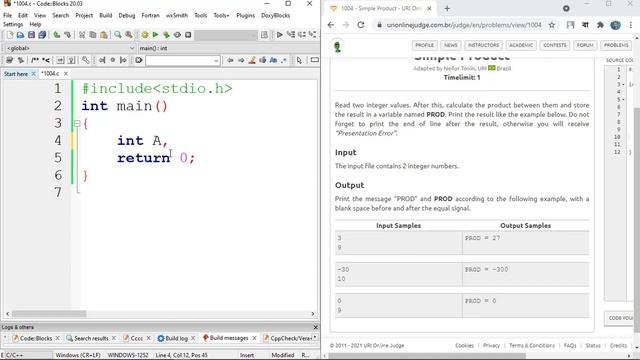
Task: Click the Match case 'Aa' icon
Action: coord(273,60)
